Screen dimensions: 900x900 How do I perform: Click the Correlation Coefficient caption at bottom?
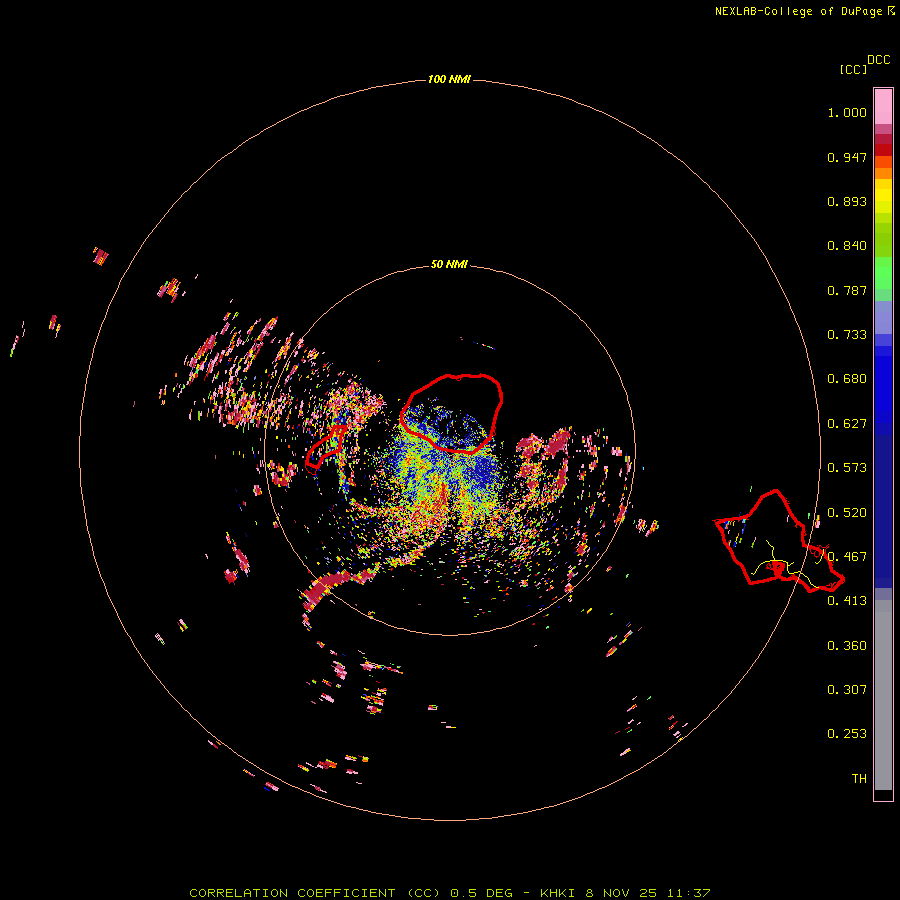[x=450, y=893]
